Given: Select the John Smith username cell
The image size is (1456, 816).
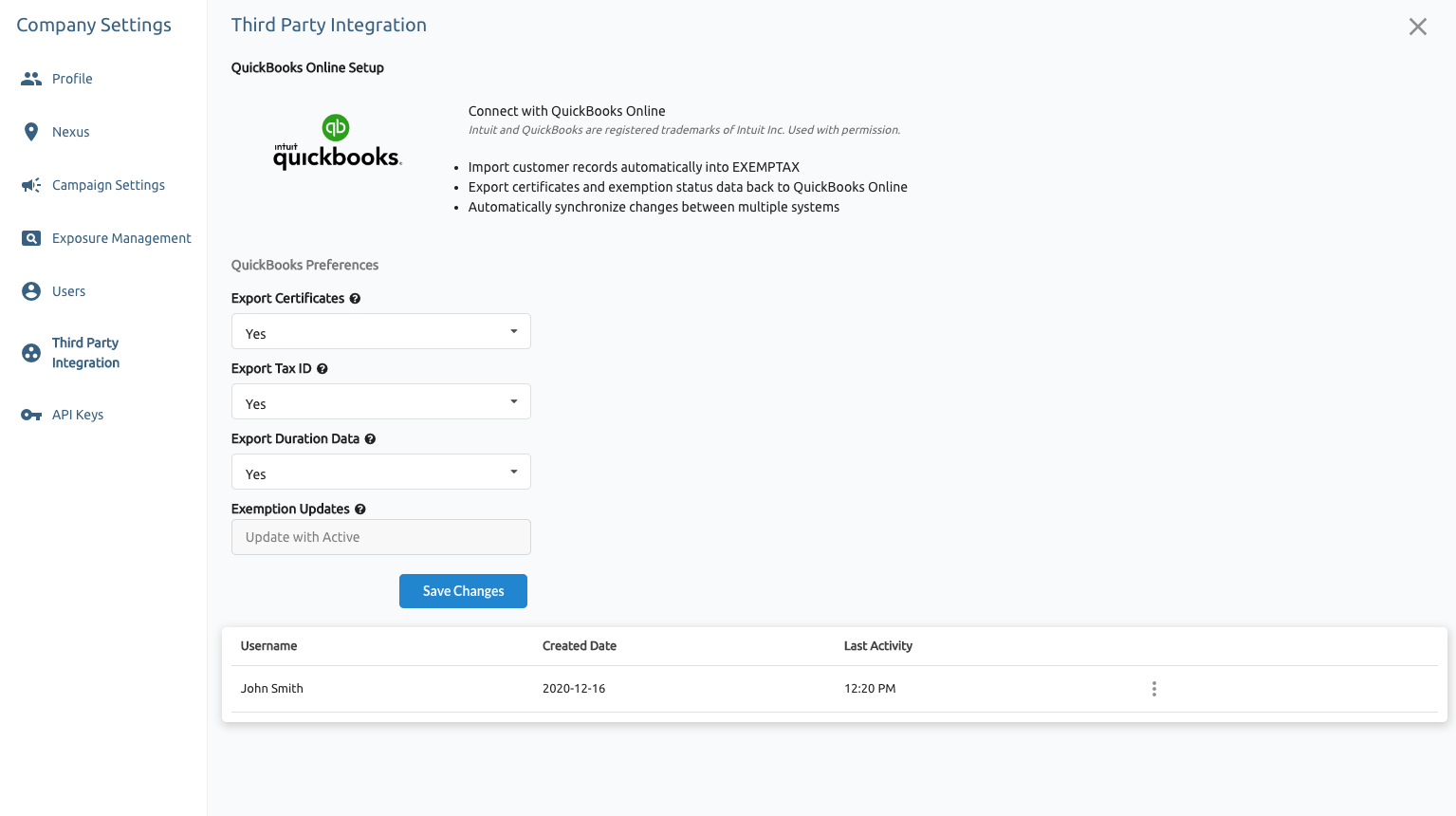Looking at the screenshot, I should click(272, 689).
